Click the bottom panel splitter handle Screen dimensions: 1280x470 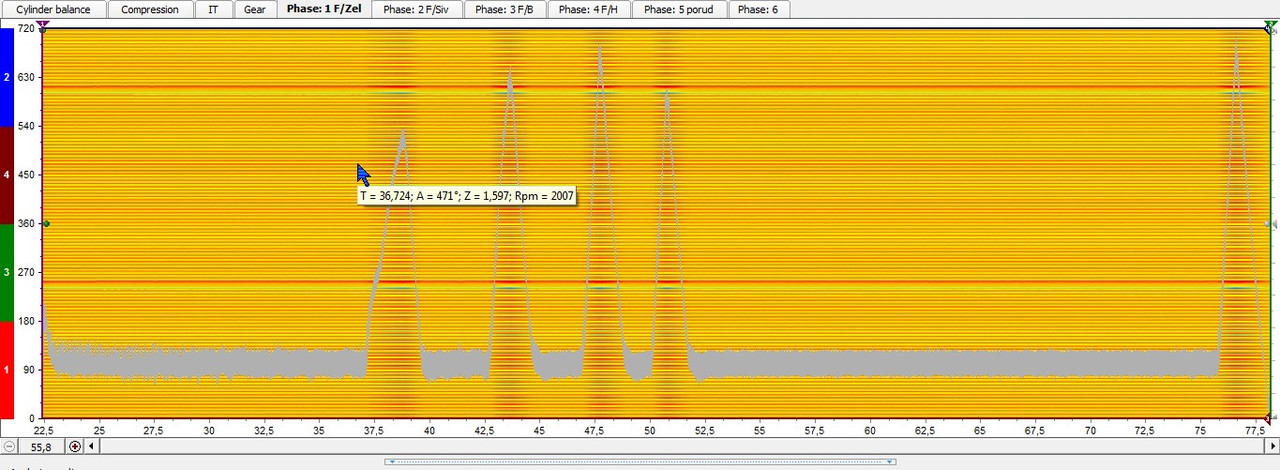pos(640,462)
